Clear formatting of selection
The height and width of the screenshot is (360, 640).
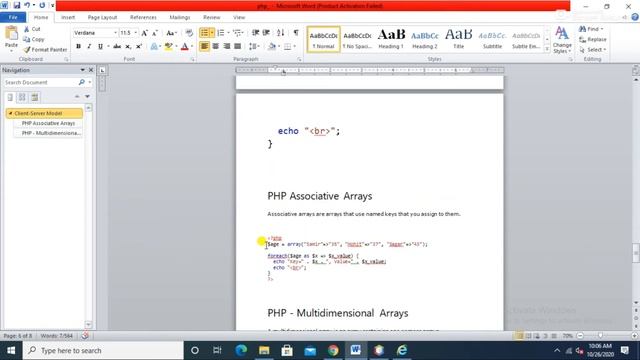click(189, 33)
